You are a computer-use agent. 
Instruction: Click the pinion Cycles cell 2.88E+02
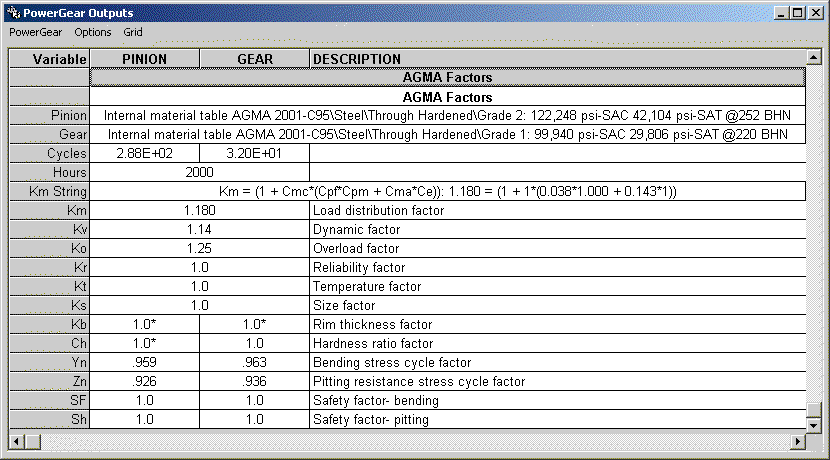point(145,154)
